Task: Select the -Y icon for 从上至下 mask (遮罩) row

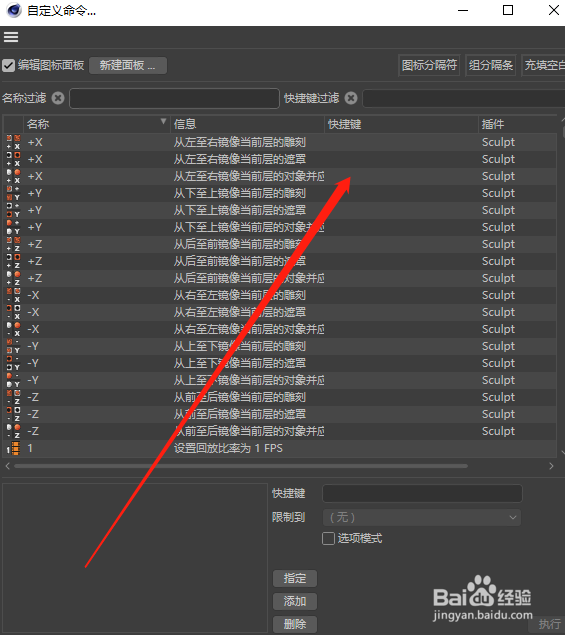Action: (x=13, y=363)
